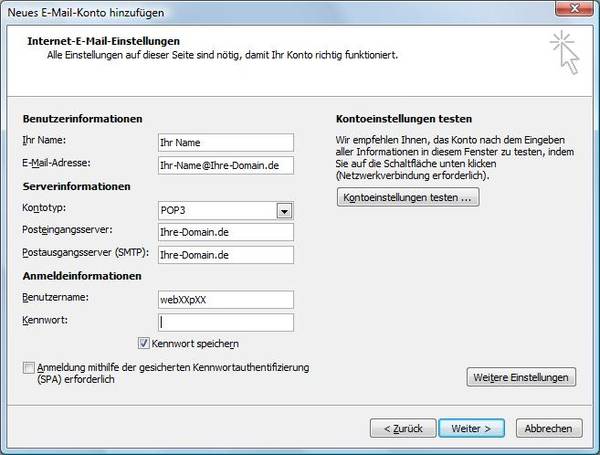Click the Postausgangsserver (SMTP) field
Image resolution: width=600 pixels, height=455 pixels.
[225, 255]
